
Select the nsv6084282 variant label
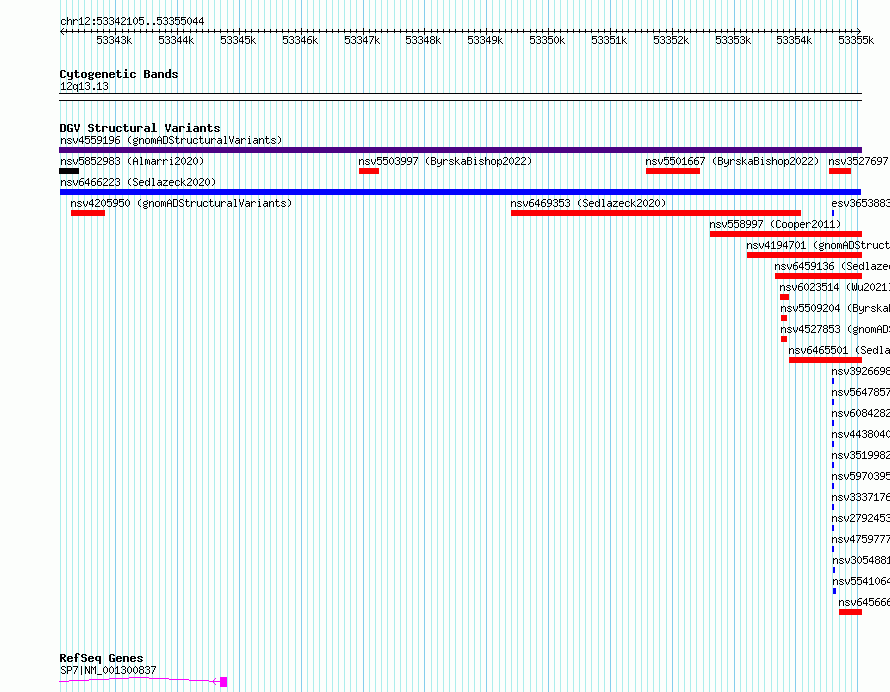(x=860, y=413)
